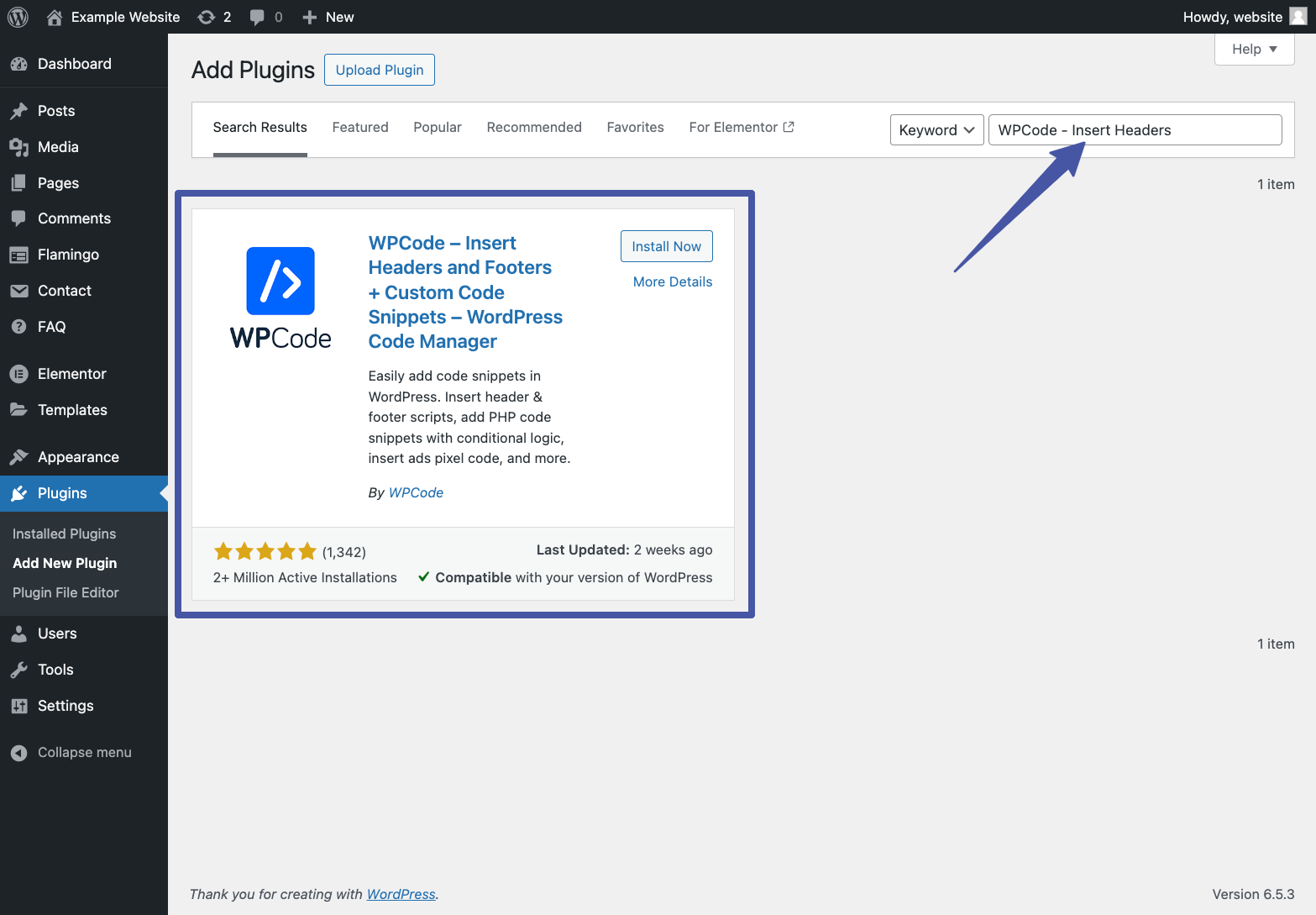Click the Users person icon

coord(19,634)
